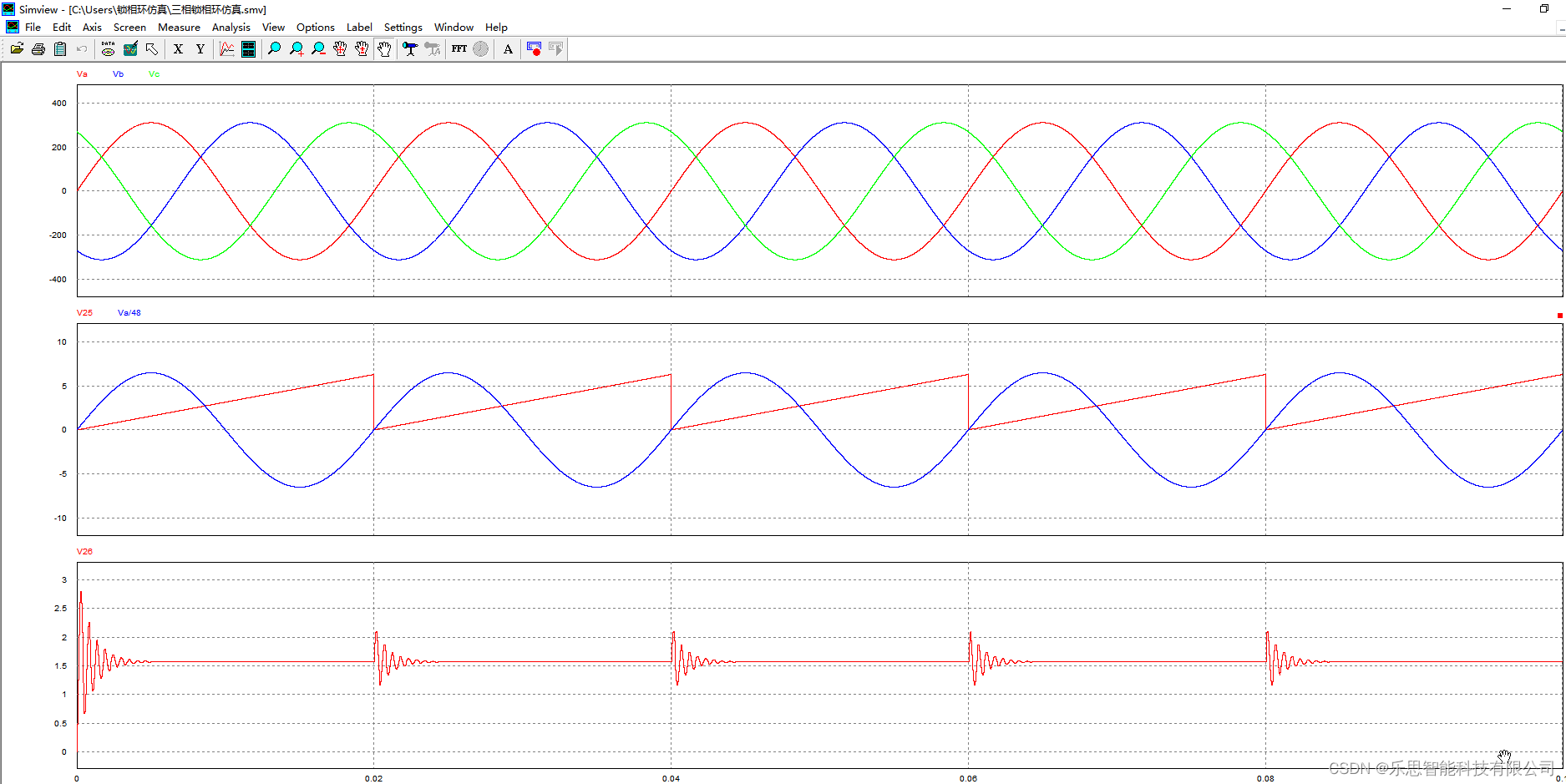Click the curve chart icon
Image resolution: width=1566 pixels, height=784 pixels.
[x=226, y=49]
